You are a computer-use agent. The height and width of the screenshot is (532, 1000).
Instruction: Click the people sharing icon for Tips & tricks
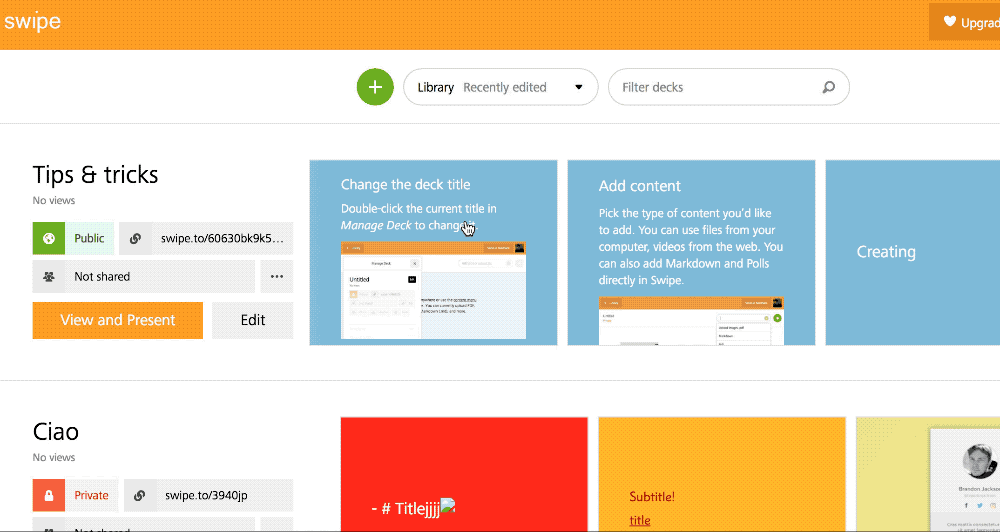(x=48, y=276)
